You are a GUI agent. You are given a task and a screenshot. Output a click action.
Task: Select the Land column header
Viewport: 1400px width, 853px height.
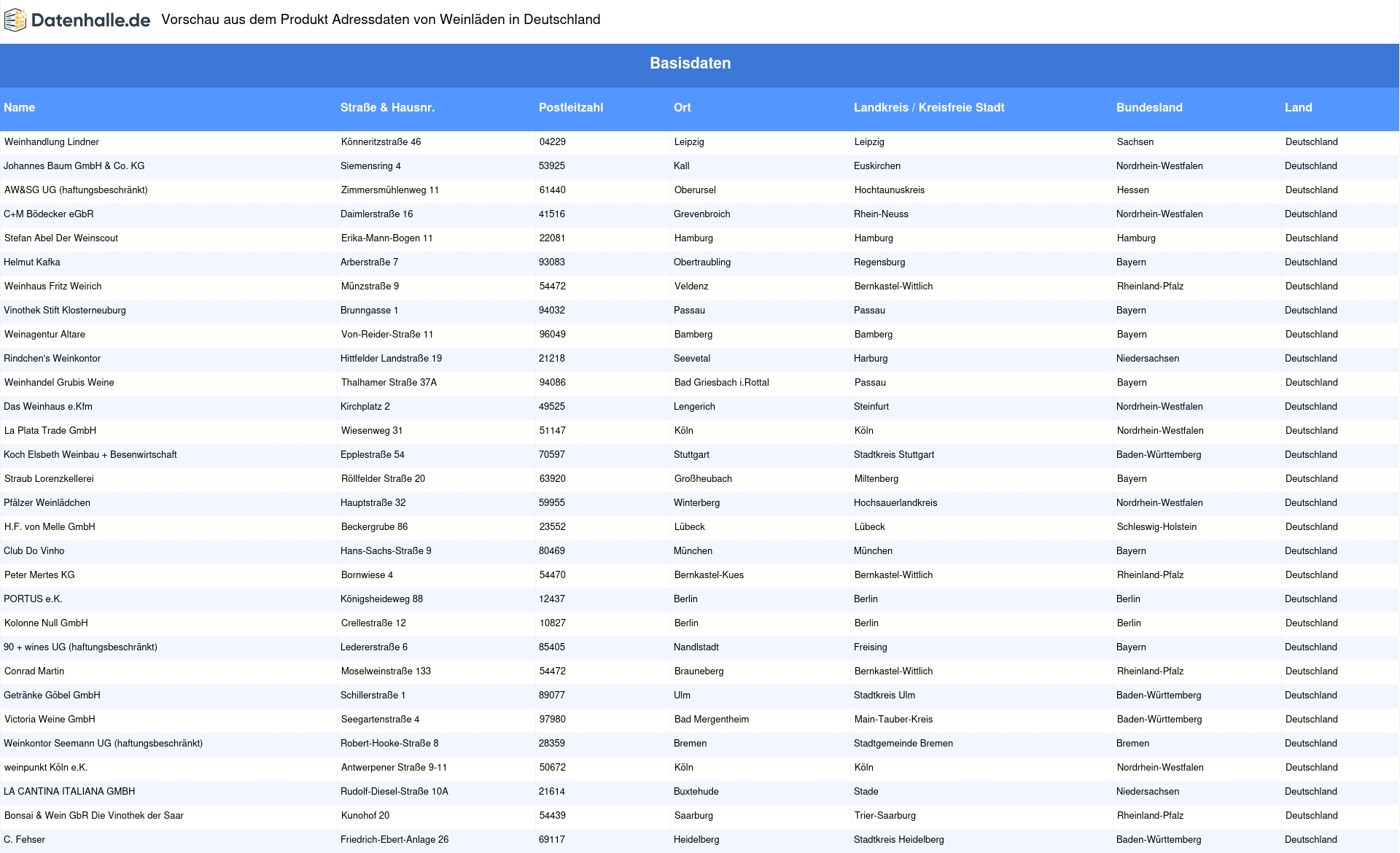click(x=1299, y=107)
